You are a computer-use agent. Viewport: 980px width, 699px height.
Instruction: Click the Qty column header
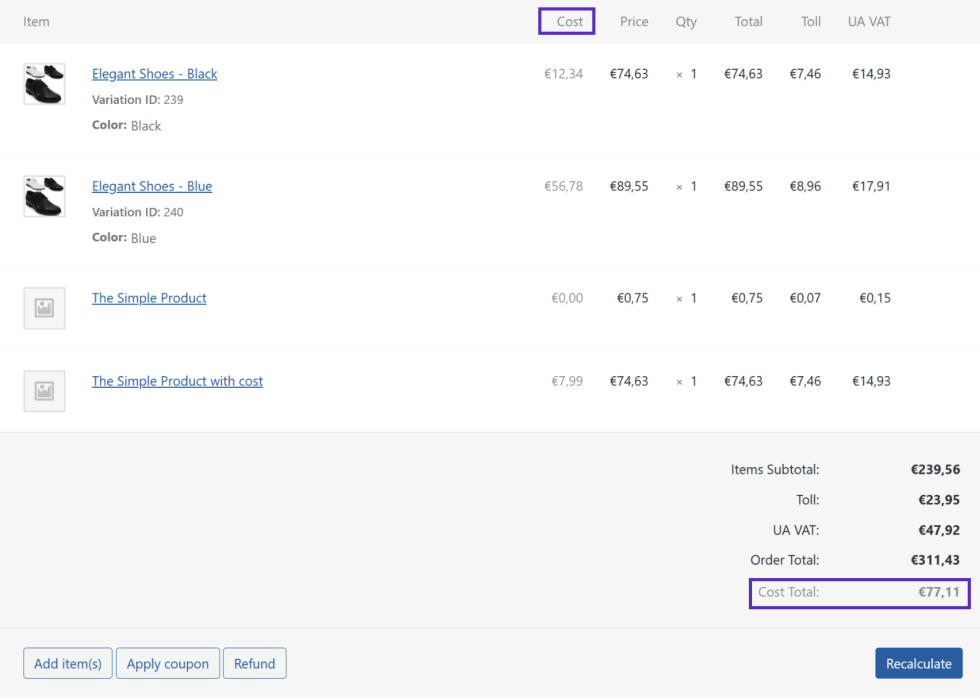[x=686, y=21]
